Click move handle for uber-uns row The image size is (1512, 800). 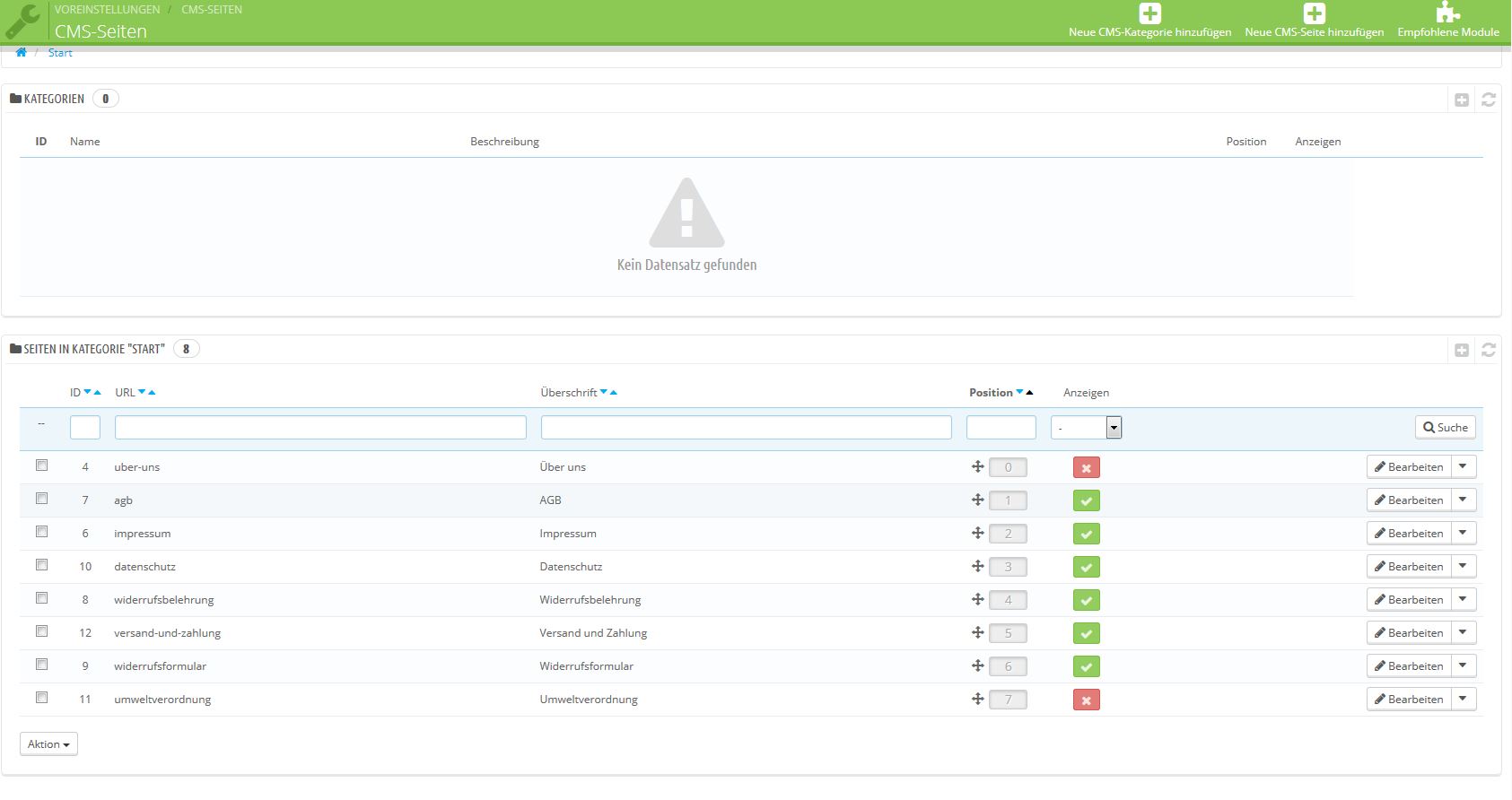pos(978,466)
